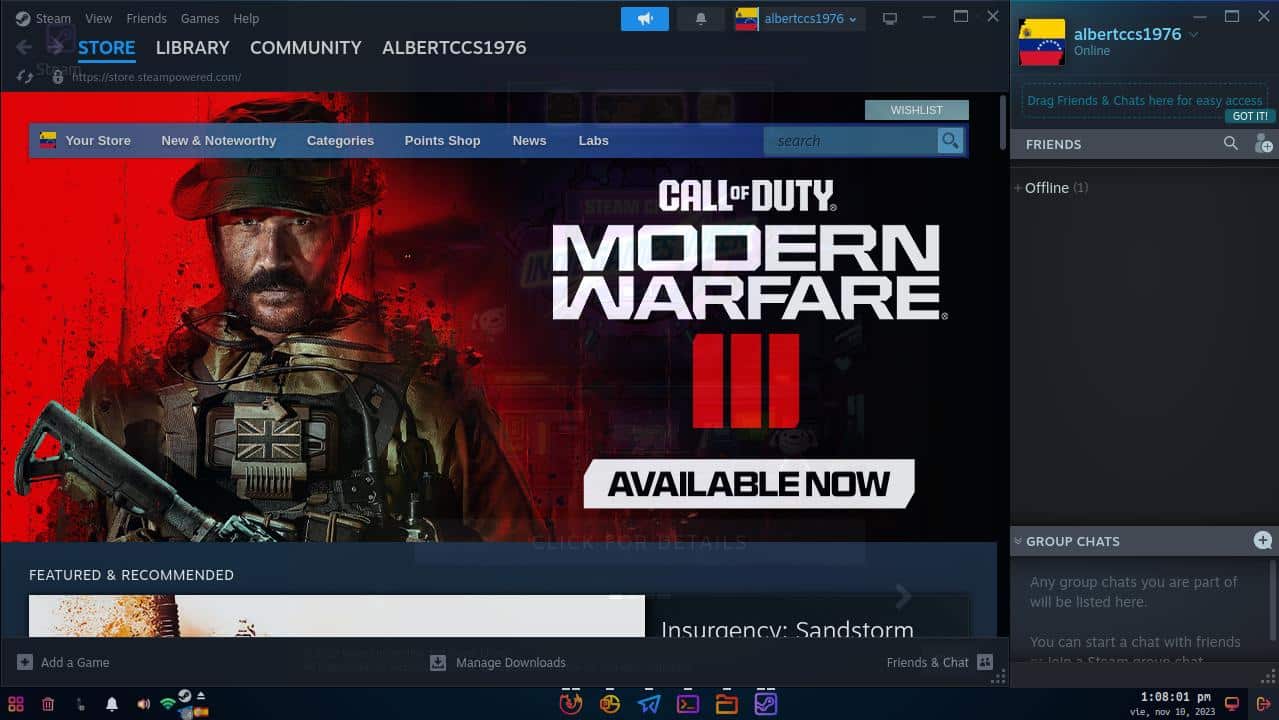Open the trash in the taskbar
Screen dimensions: 1279x720
click(x=48, y=704)
